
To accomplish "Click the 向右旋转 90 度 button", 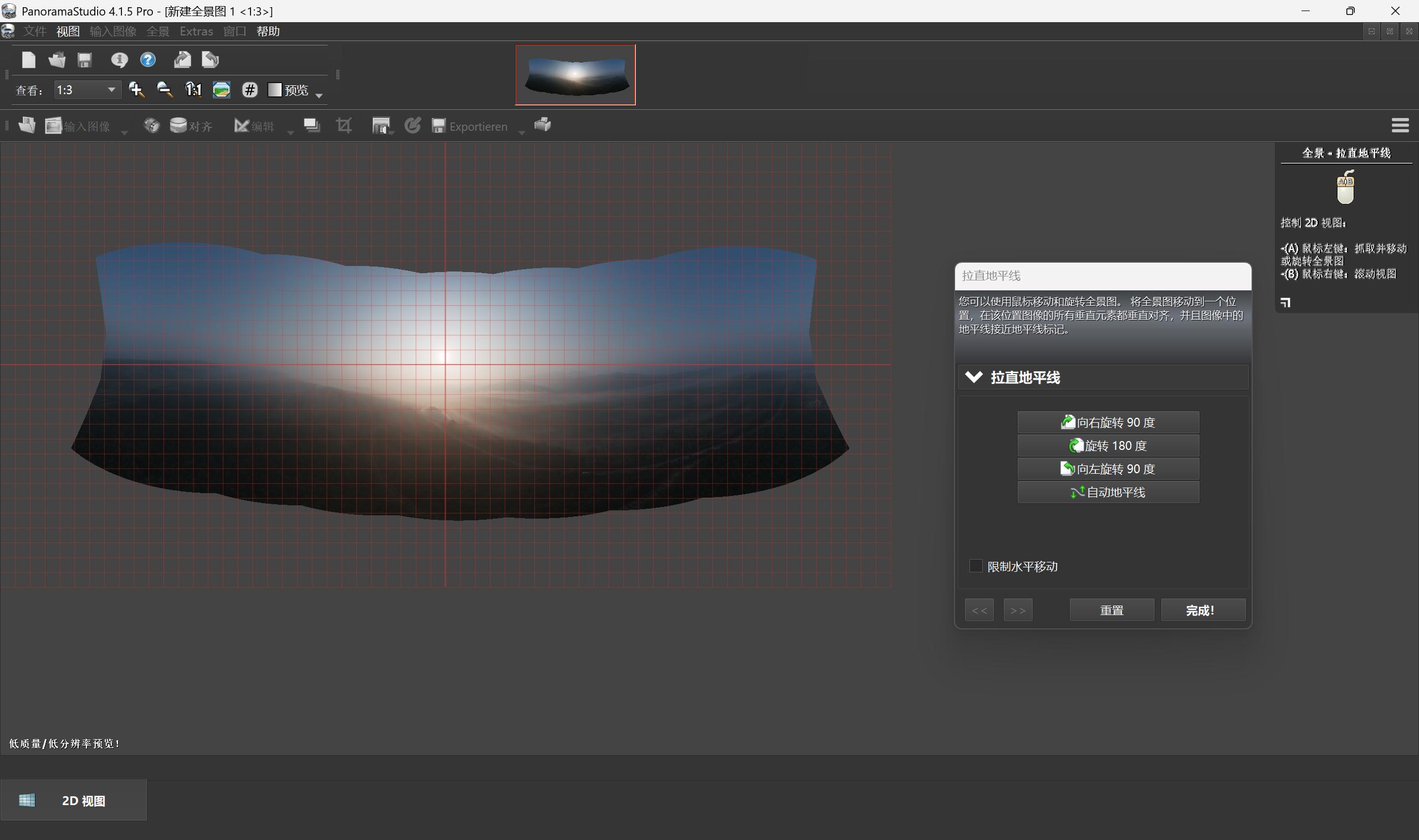I will [x=1107, y=422].
